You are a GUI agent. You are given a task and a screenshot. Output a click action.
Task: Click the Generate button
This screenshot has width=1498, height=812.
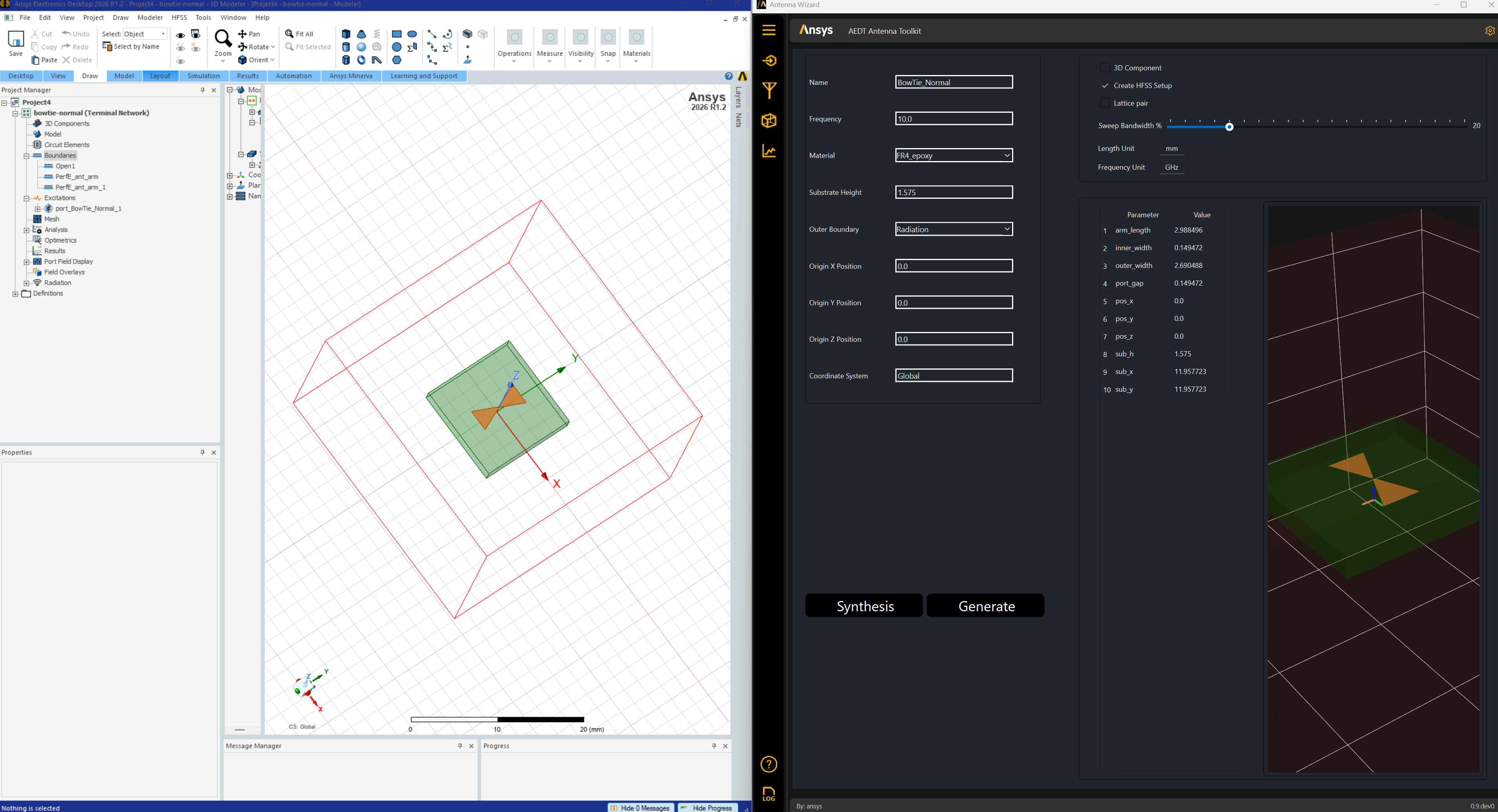pyautogui.click(x=986, y=605)
